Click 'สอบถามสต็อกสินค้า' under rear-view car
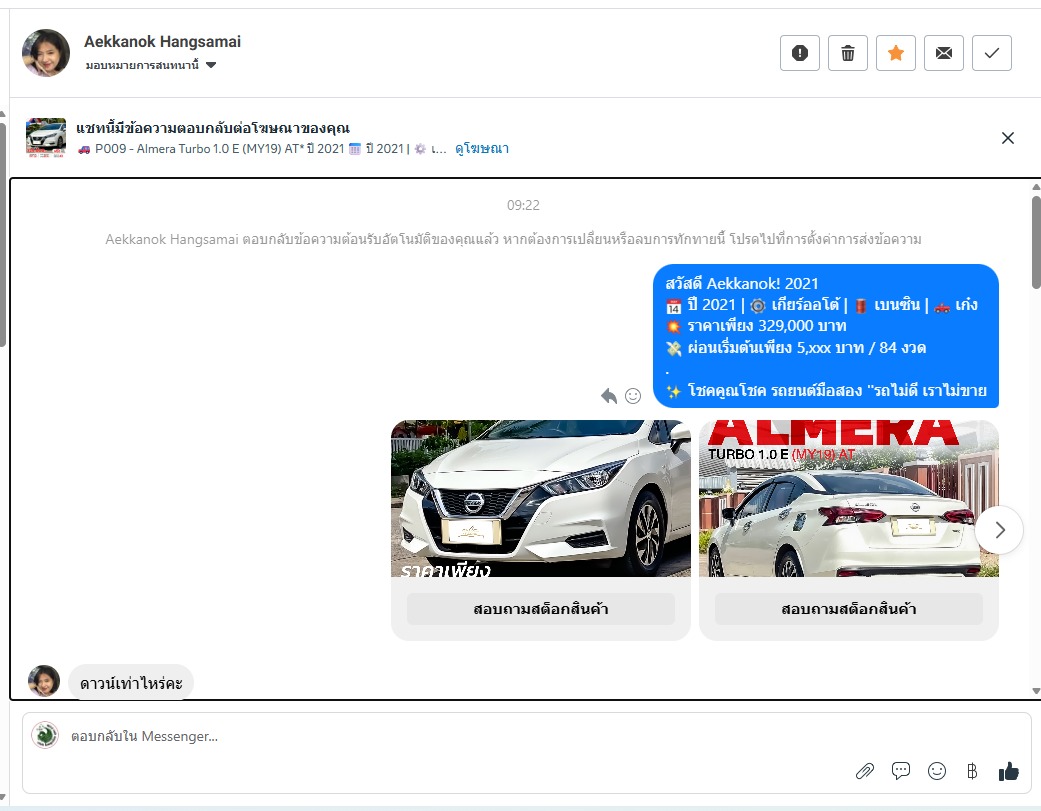 [x=849, y=609]
